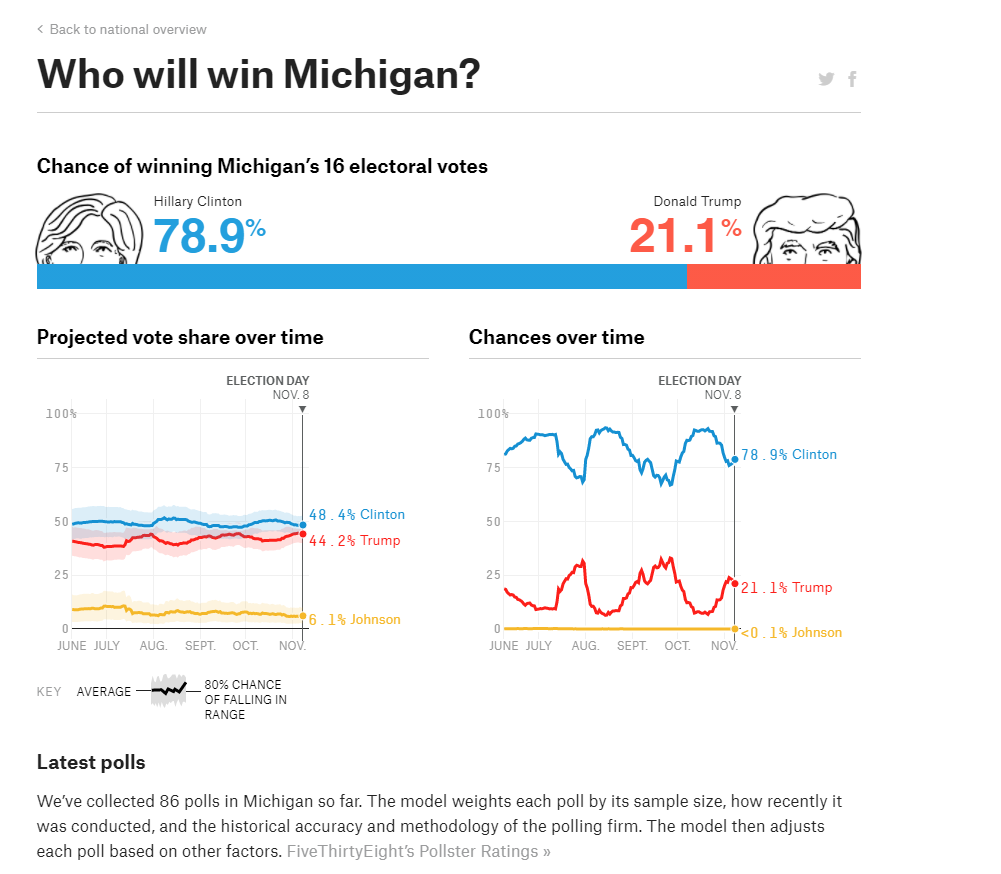Go back to national overview
Image resolution: width=1001 pixels, height=874 pixels.
click(x=128, y=29)
